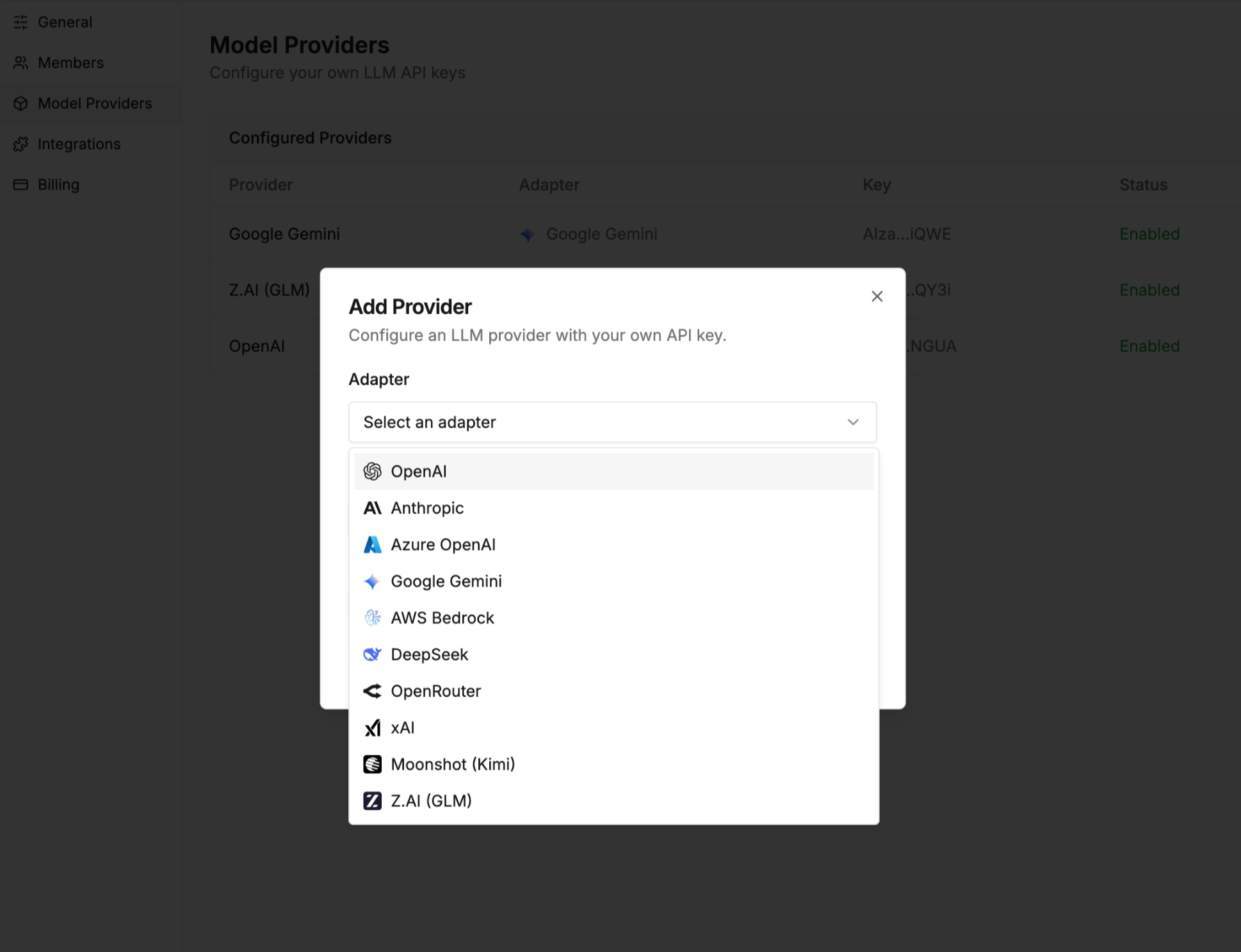Click the Billing card icon
The width and height of the screenshot is (1241, 952).
pyautogui.click(x=20, y=184)
